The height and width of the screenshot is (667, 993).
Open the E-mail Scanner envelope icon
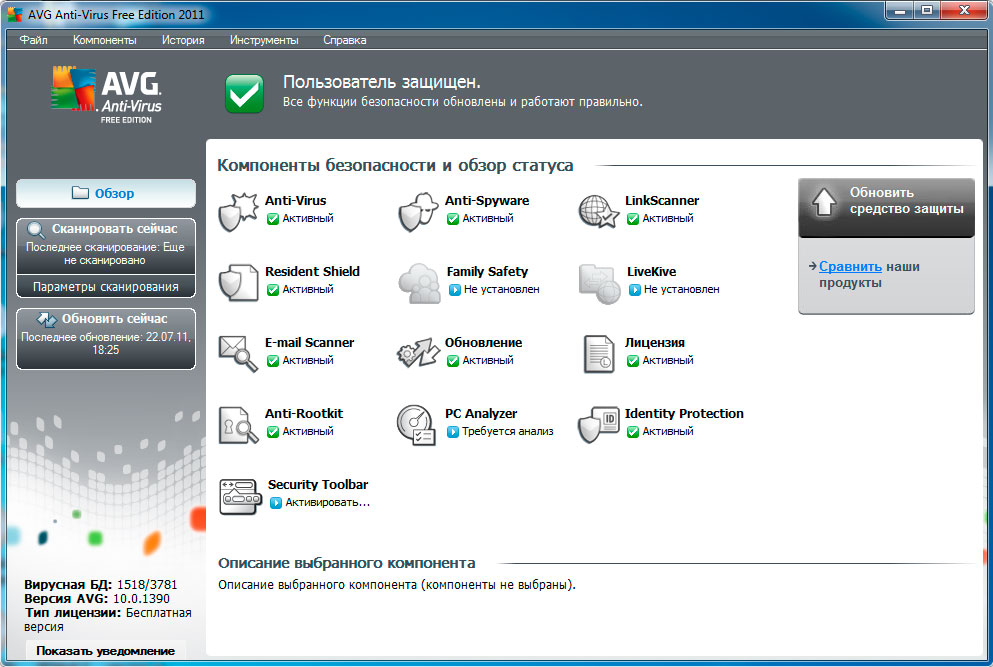click(x=238, y=353)
